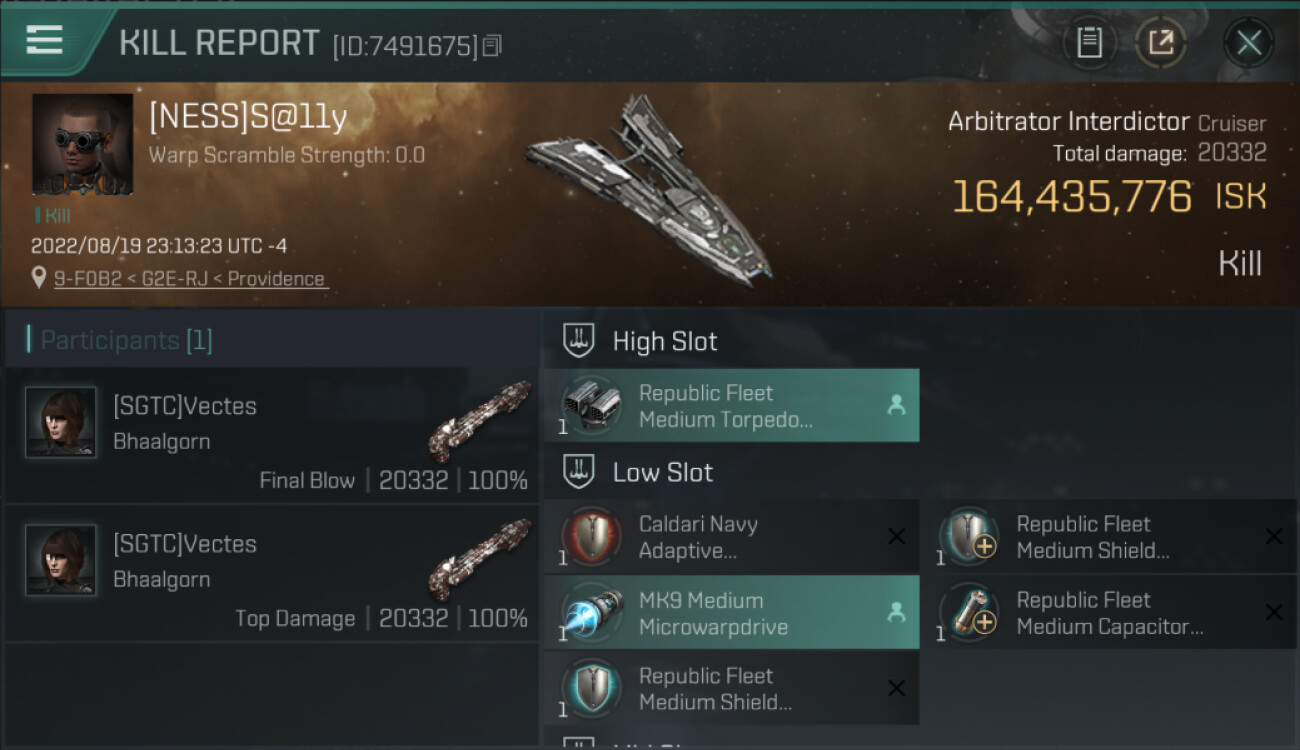View the Arbitrator Interdictor ship image
The width and height of the screenshot is (1300, 750).
[650, 190]
